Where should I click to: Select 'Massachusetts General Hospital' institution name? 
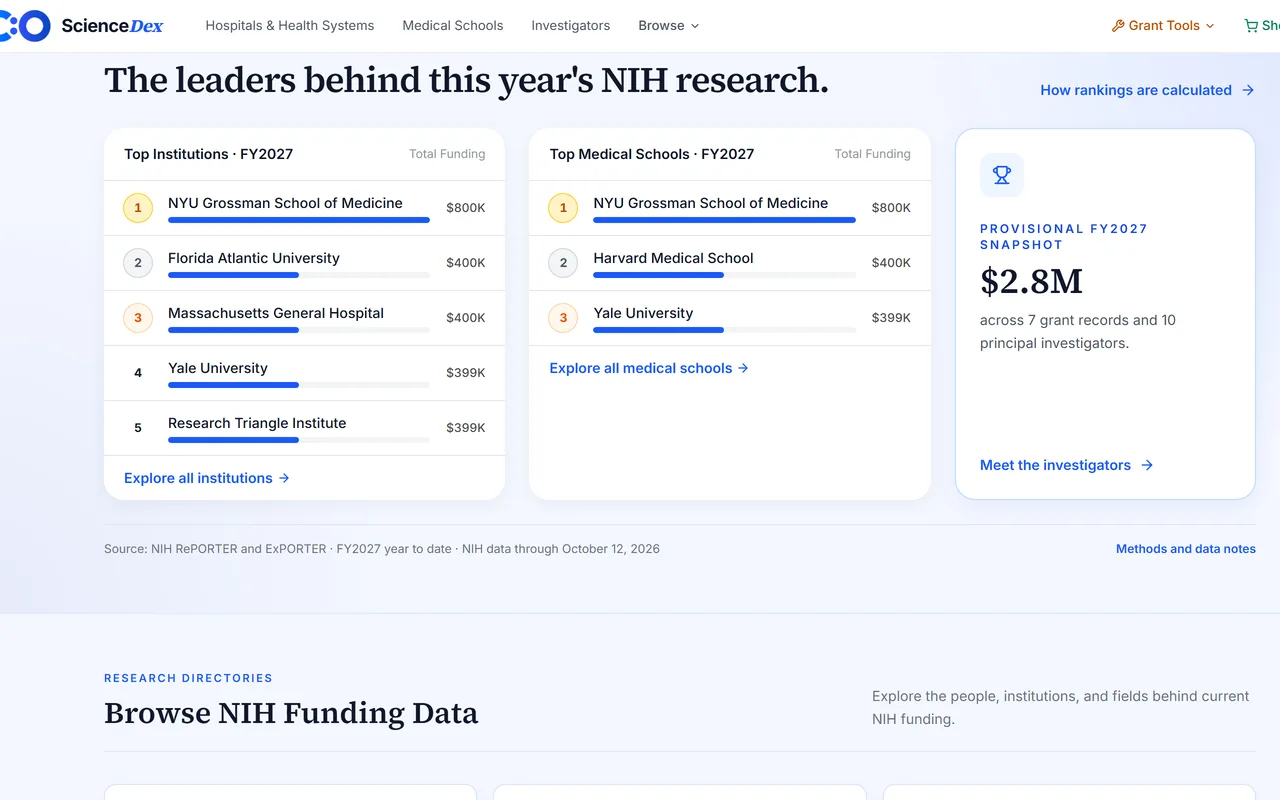click(x=276, y=313)
